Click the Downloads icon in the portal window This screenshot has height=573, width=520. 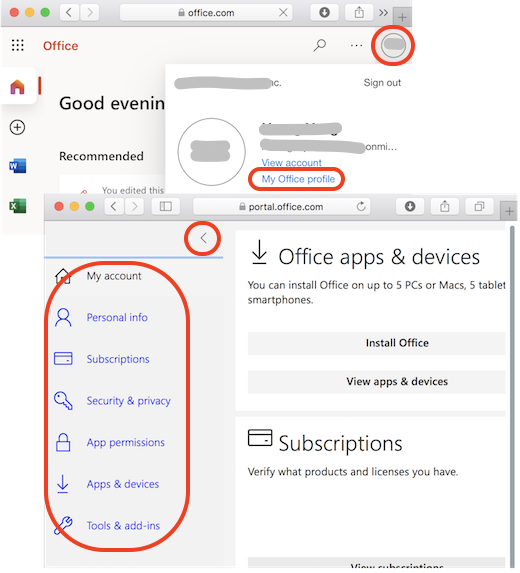[410, 207]
